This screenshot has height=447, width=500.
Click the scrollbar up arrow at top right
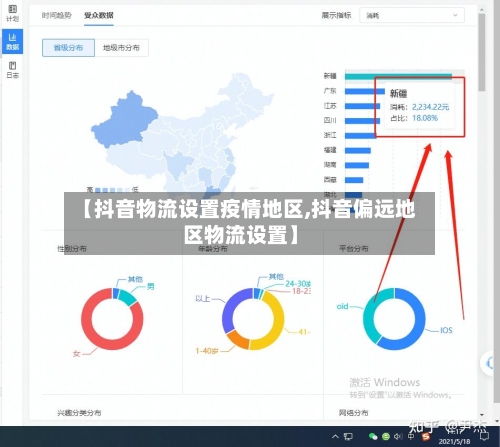tap(482, 10)
